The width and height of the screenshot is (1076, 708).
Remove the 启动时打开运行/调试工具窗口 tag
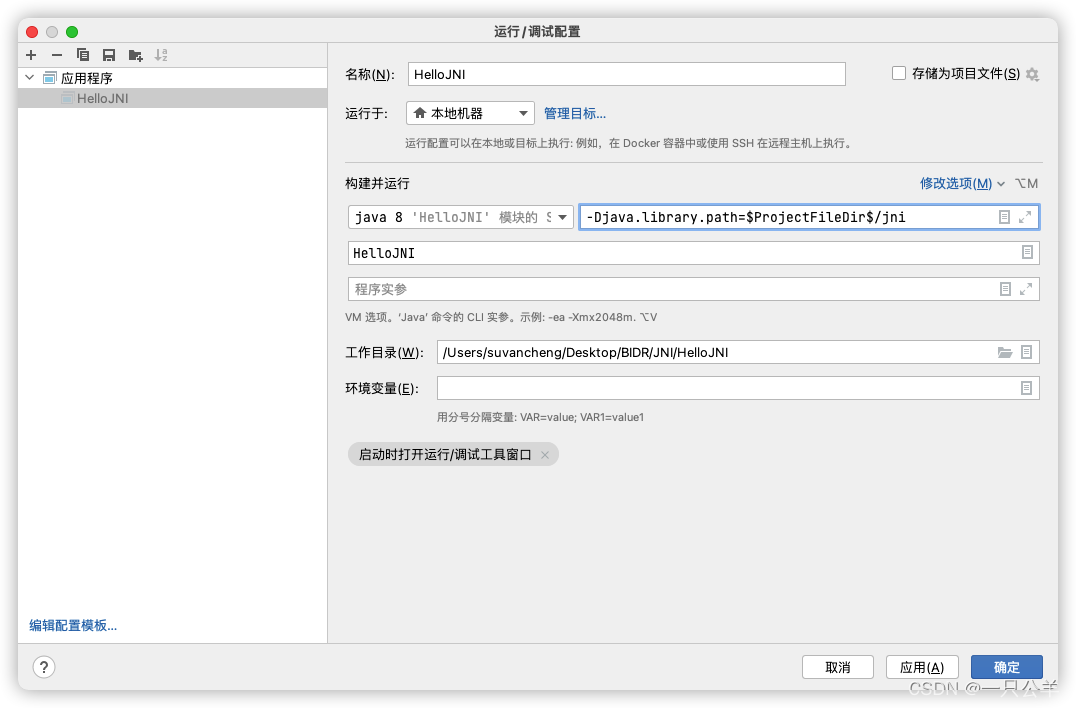coord(546,454)
